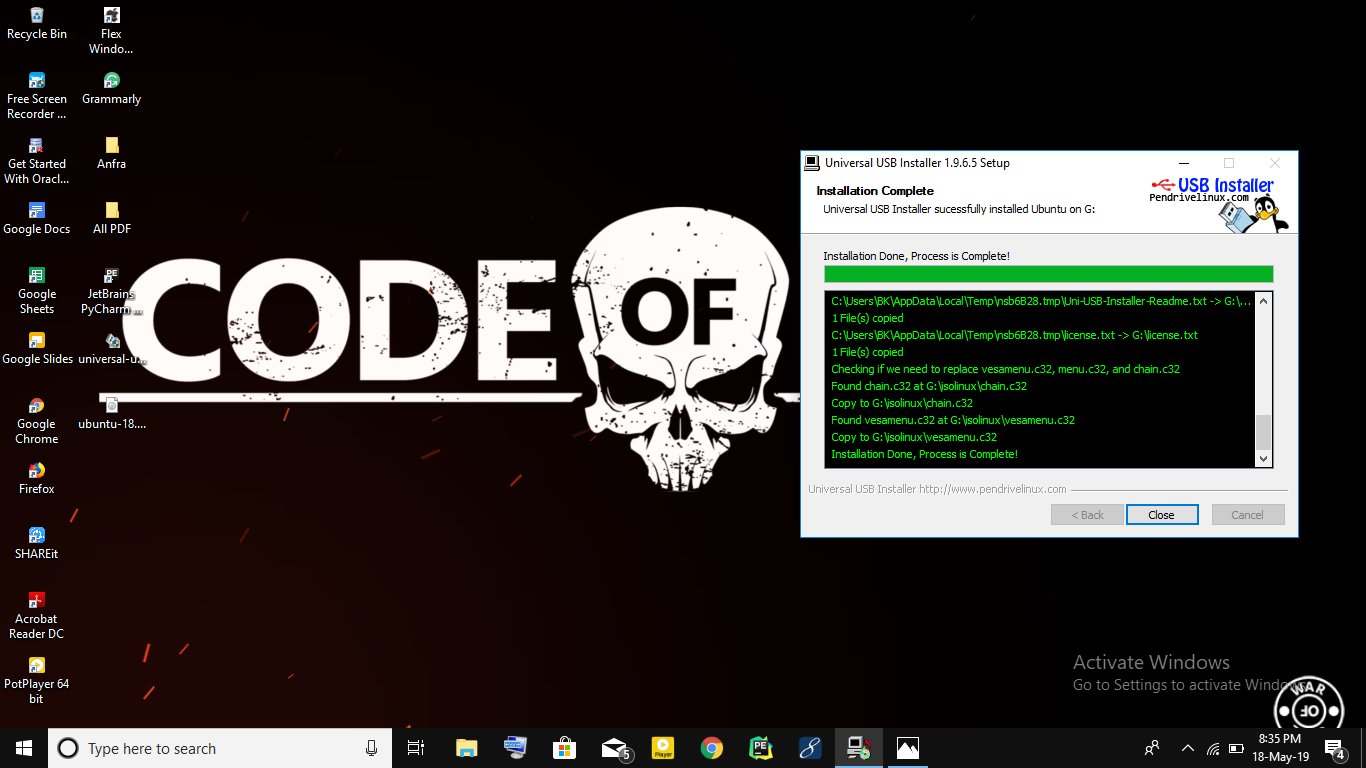Select Uni-USB-Installer-Readme.txt log line
Screen dimensions: 1366x768
(1040, 301)
